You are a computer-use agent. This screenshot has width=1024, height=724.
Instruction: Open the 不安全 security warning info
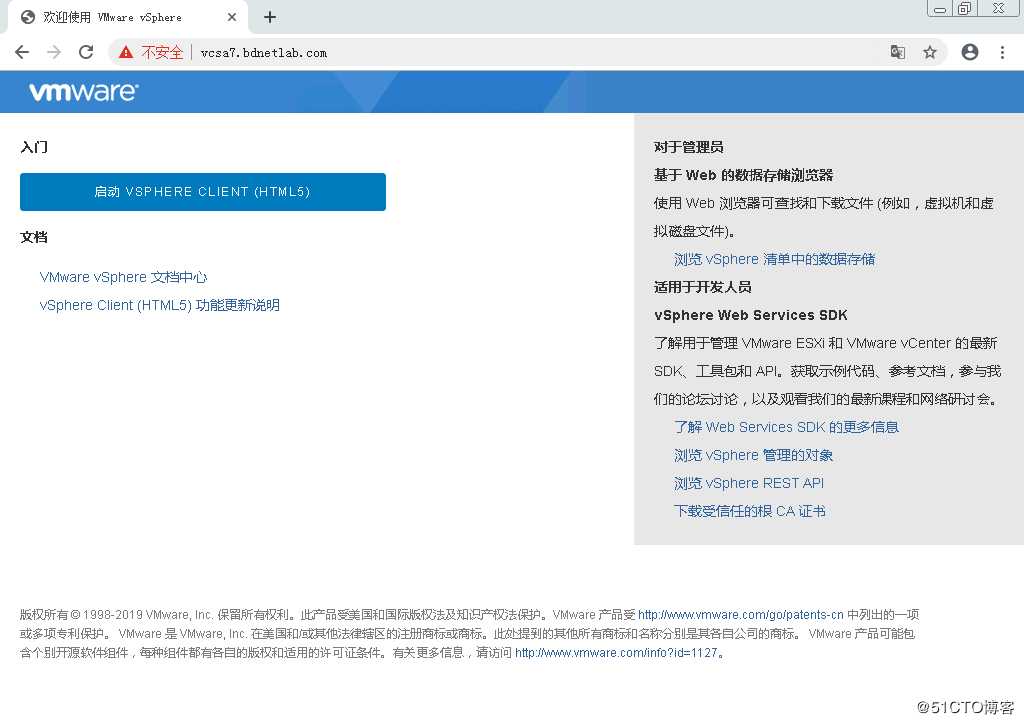151,52
